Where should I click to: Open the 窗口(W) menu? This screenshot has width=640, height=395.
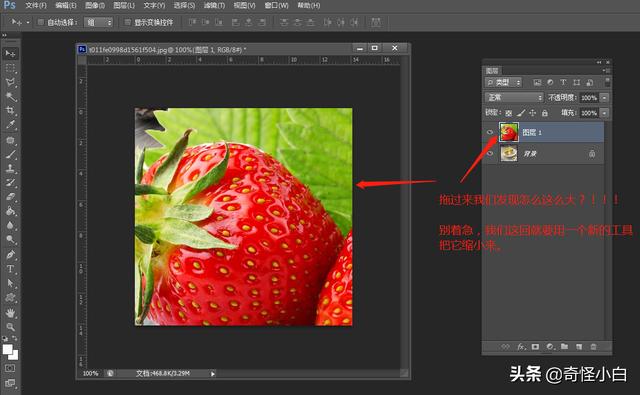(276, 6)
